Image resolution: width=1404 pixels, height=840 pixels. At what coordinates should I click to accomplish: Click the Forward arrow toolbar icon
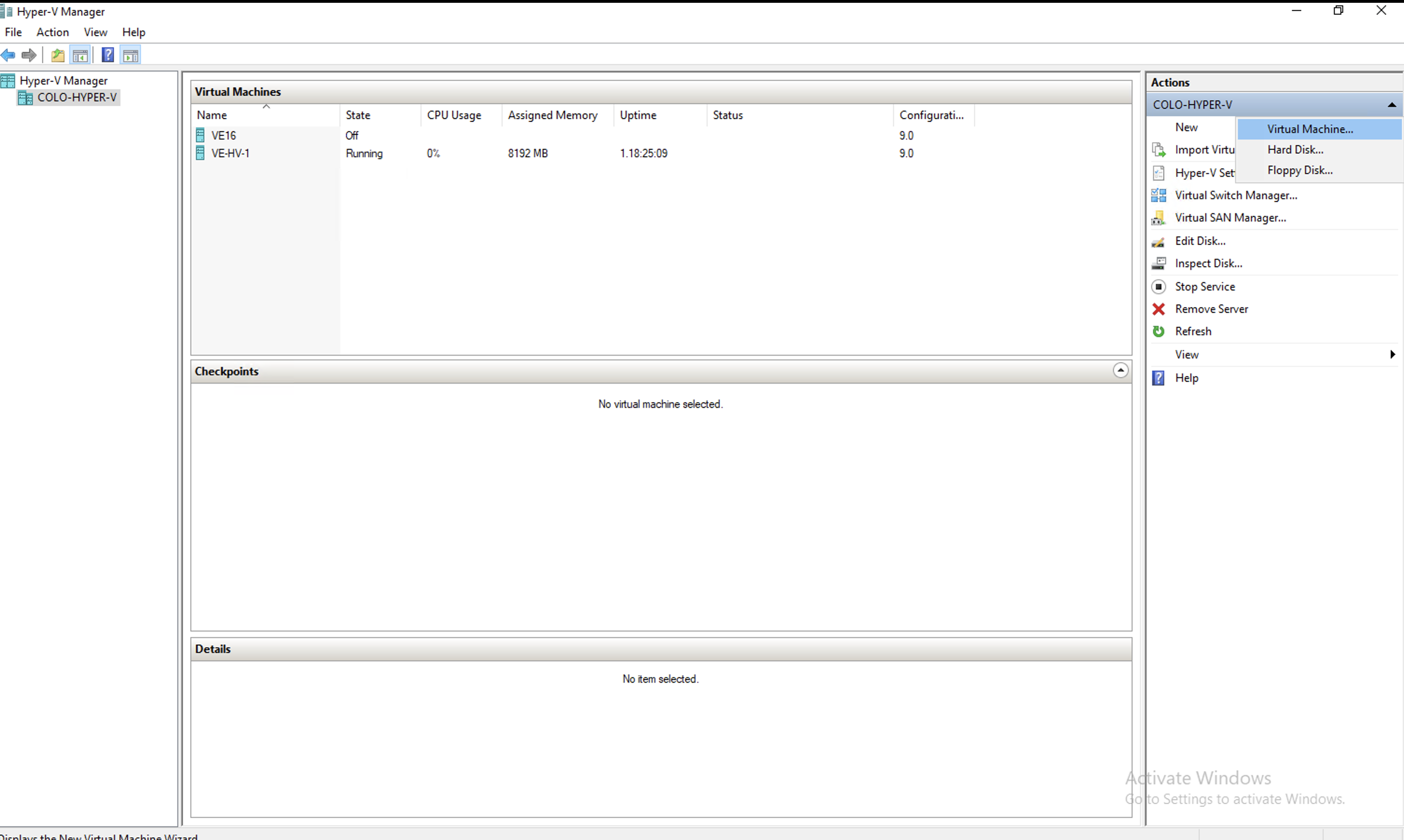click(28, 55)
